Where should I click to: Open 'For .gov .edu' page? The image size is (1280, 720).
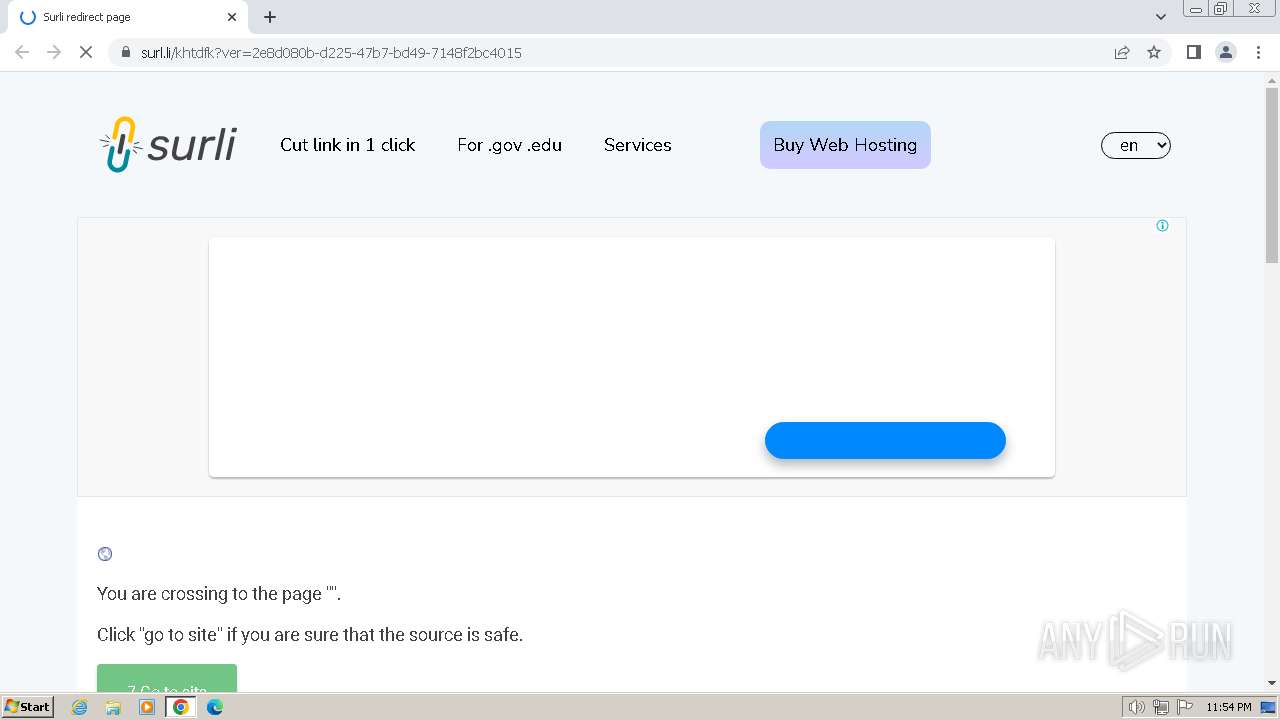click(x=509, y=145)
